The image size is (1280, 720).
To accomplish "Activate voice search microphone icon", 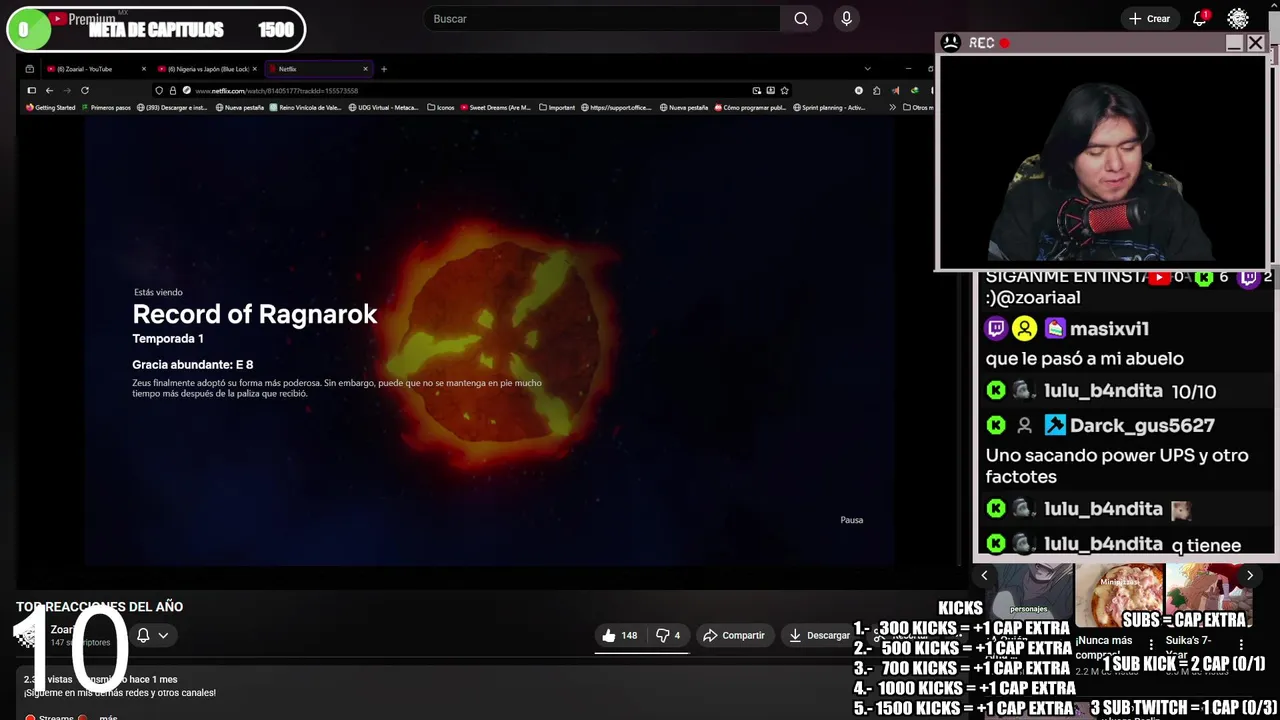I will (847, 19).
